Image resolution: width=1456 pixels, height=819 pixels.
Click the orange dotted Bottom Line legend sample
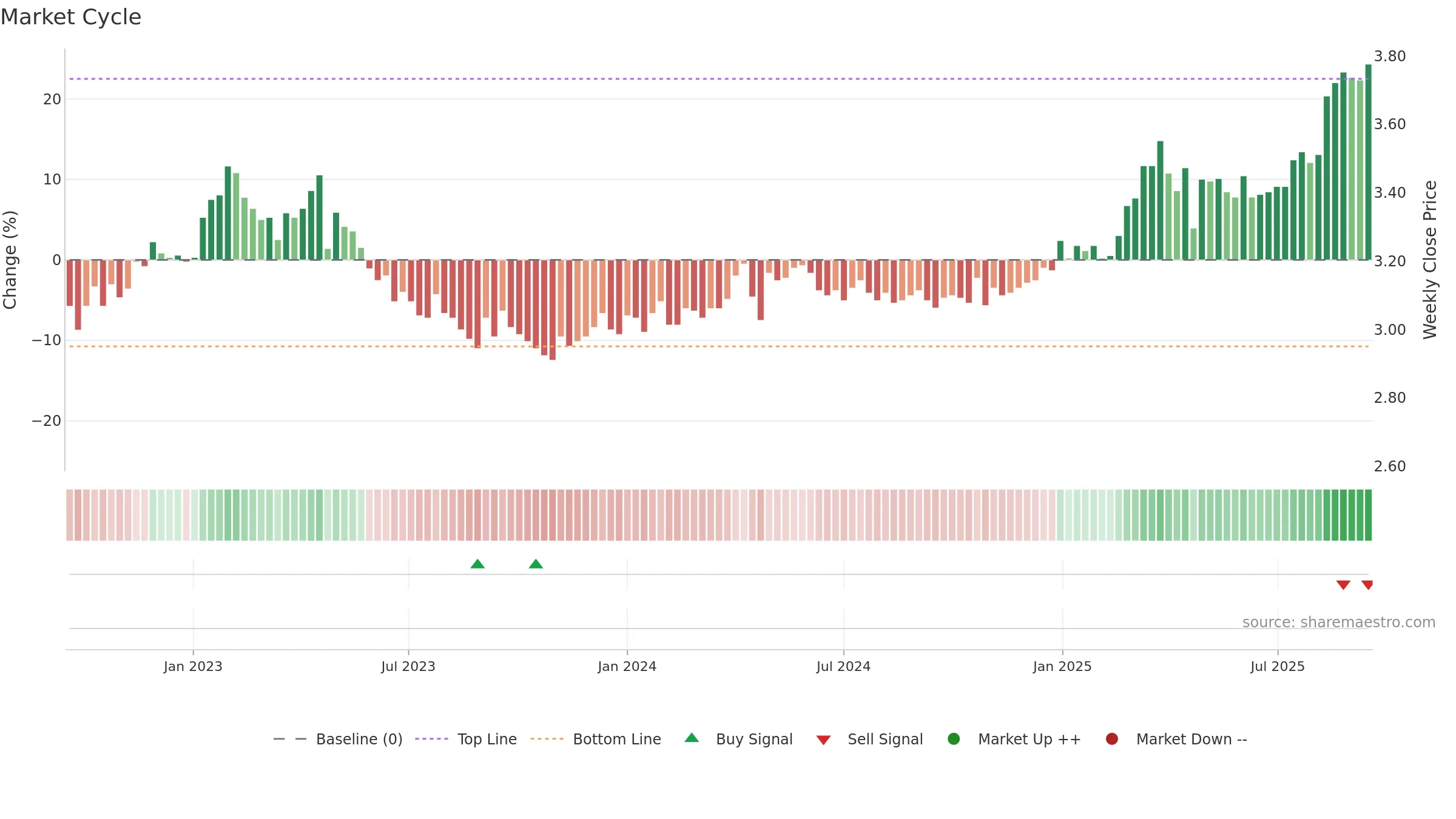(547, 739)
